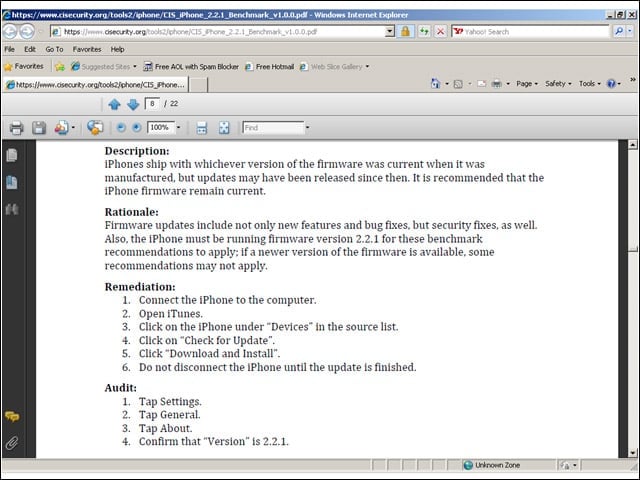Open the Edit menu
Viewport: 640px width, 480px height.
coord(30,49)
